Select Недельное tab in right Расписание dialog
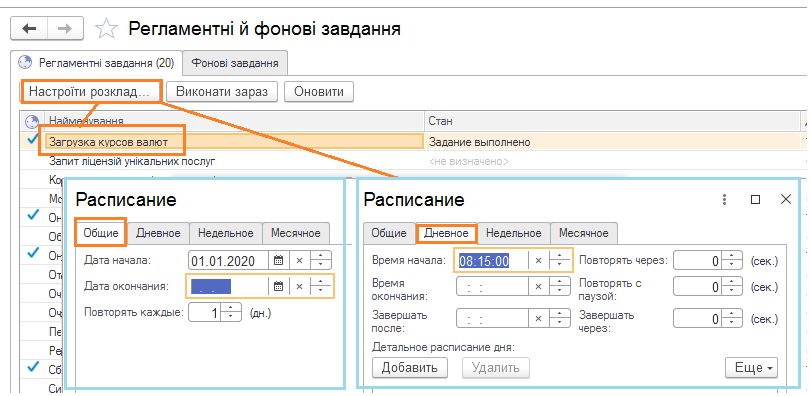This screenshot has height=396, width=810. click(x=513, y=233)
